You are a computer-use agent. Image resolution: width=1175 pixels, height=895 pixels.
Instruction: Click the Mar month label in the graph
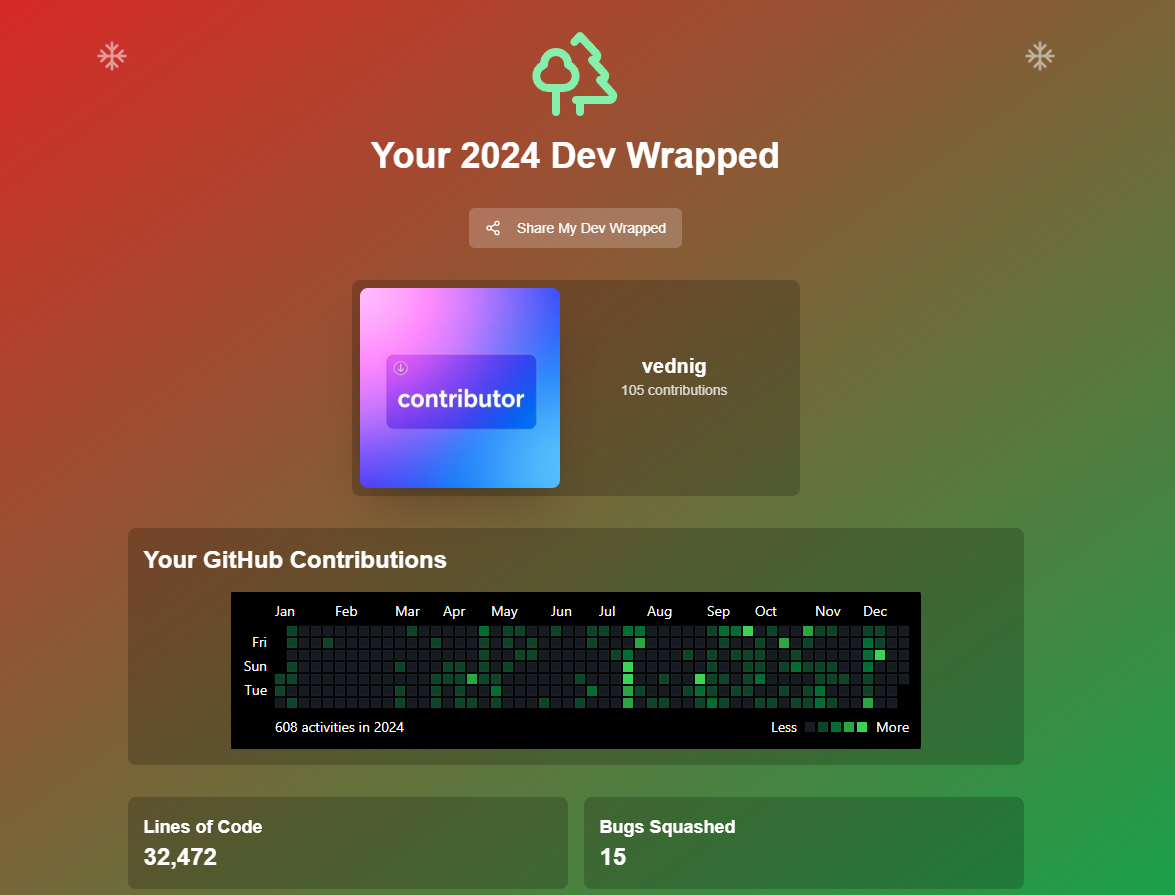coord(408,611)
